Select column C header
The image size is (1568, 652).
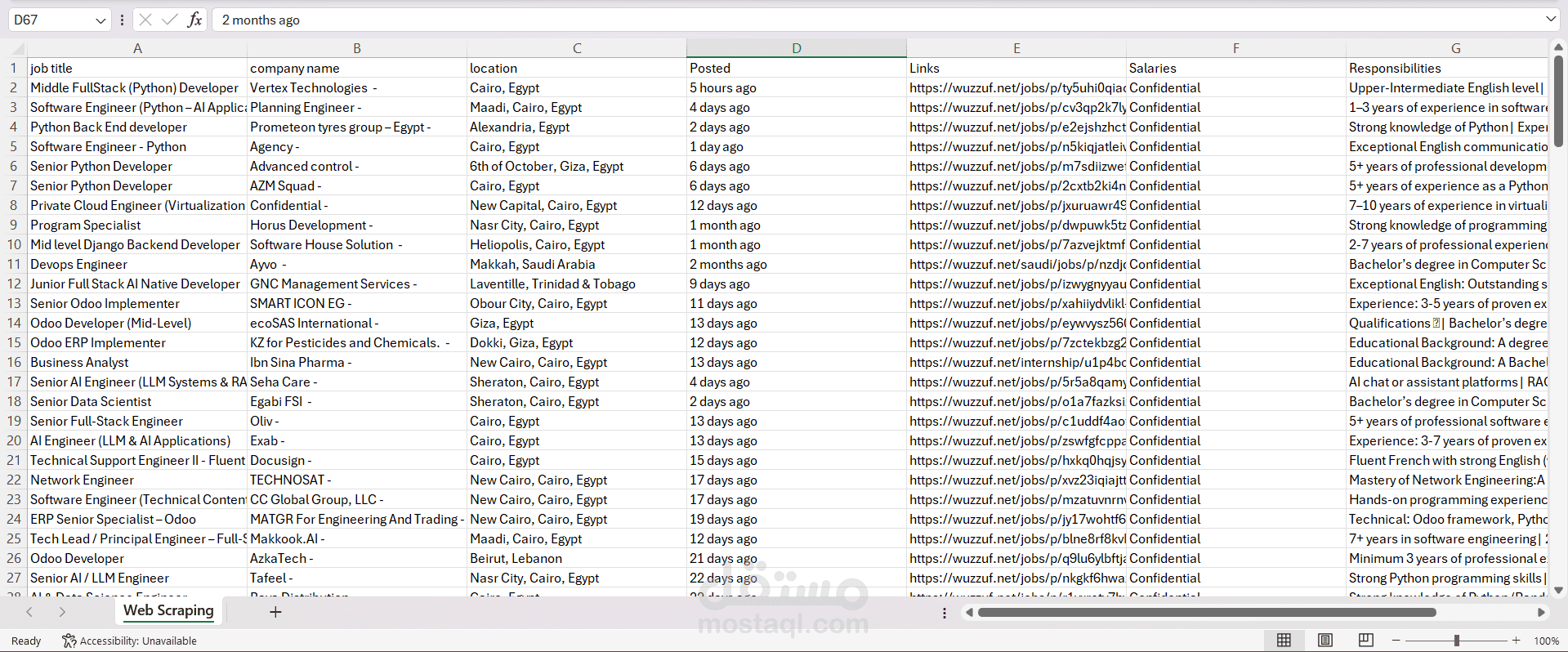point(577,48)
